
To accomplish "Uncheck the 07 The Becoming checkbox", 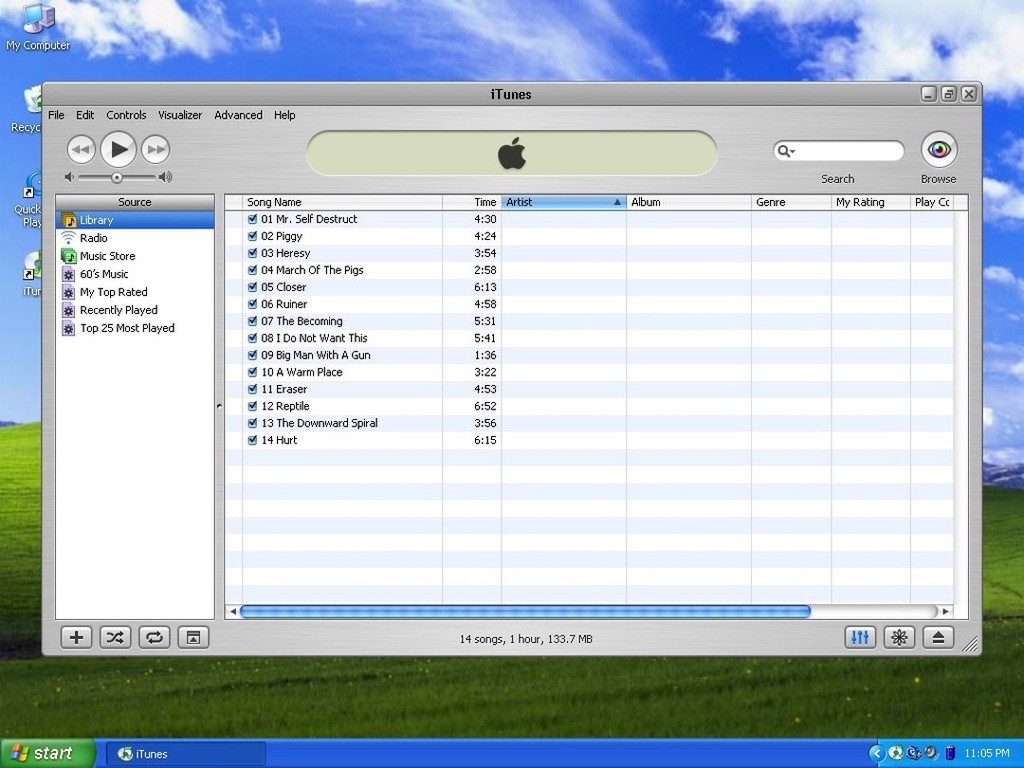I will 252,321.
